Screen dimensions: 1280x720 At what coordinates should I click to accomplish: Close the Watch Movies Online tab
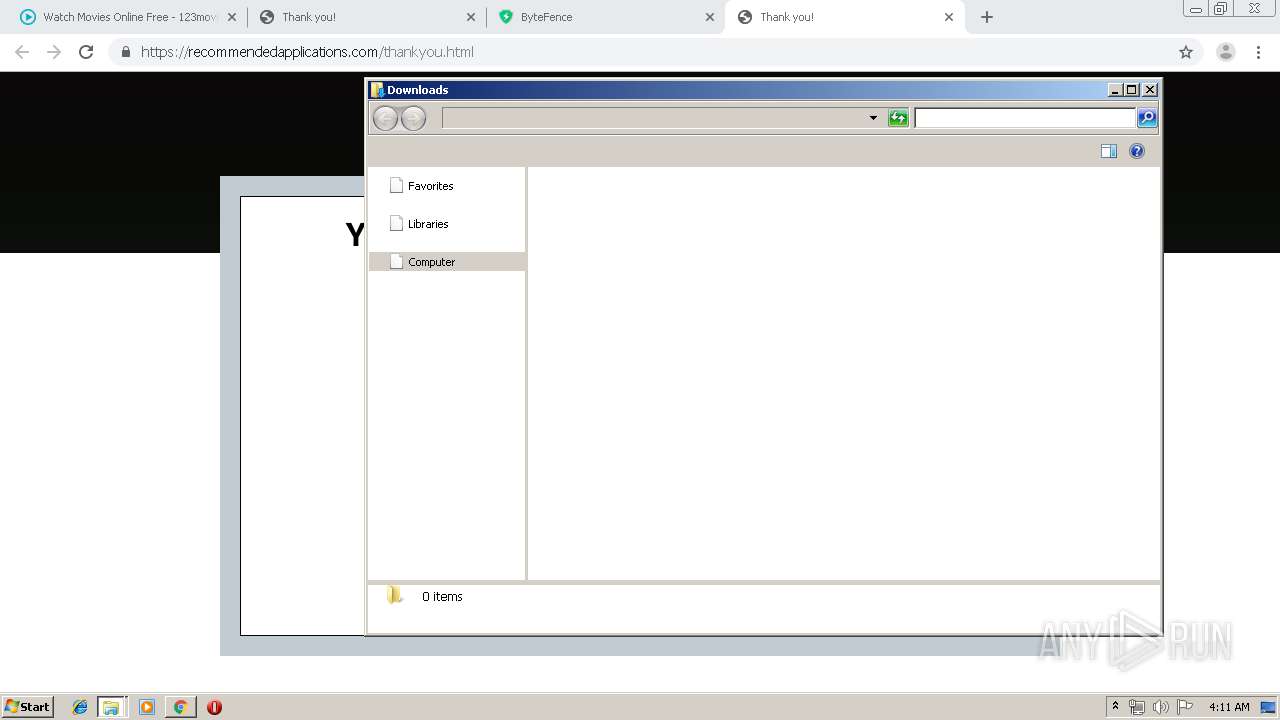[232, 17]
